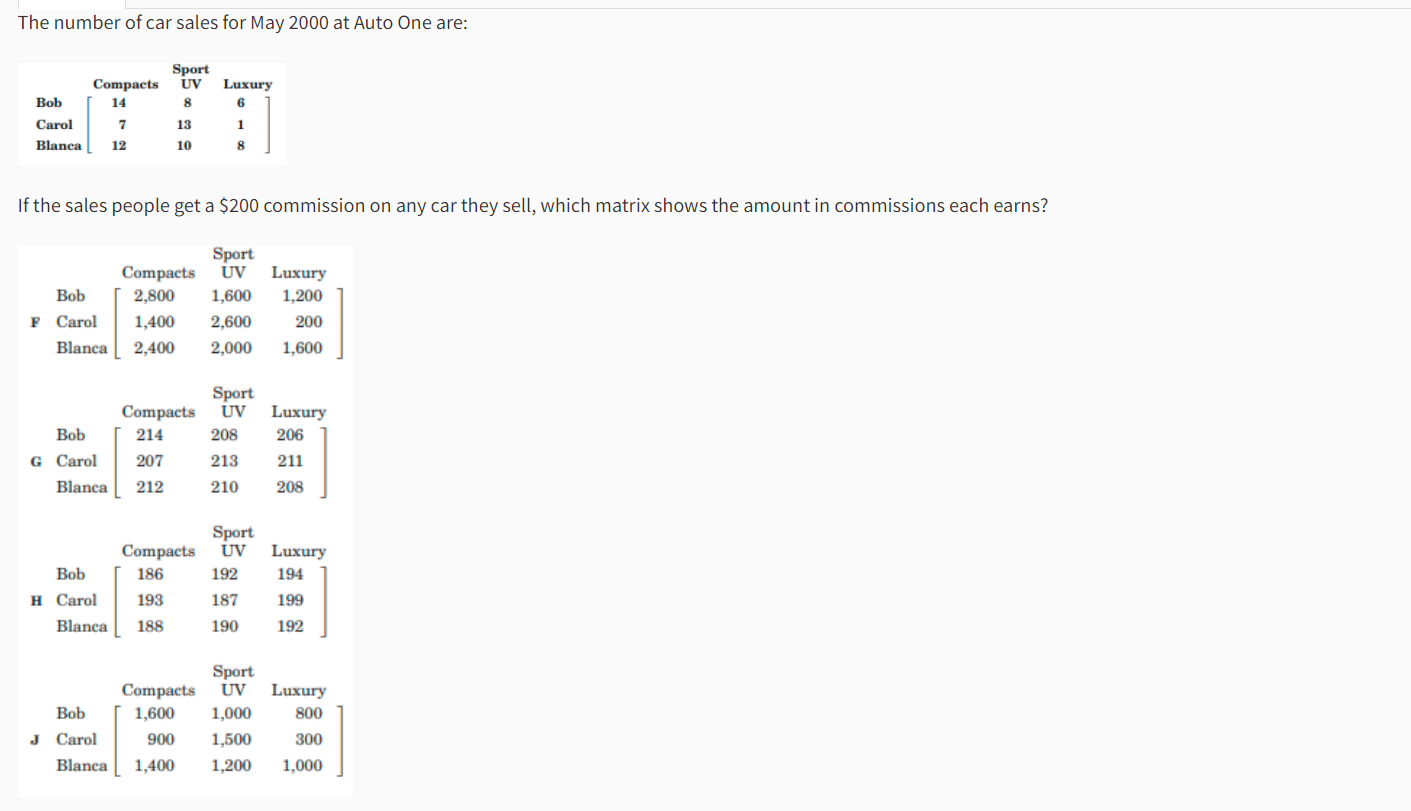Select the 199 entry in matrix H
The width and height of the screenshot is (1411, 811).
290,600
